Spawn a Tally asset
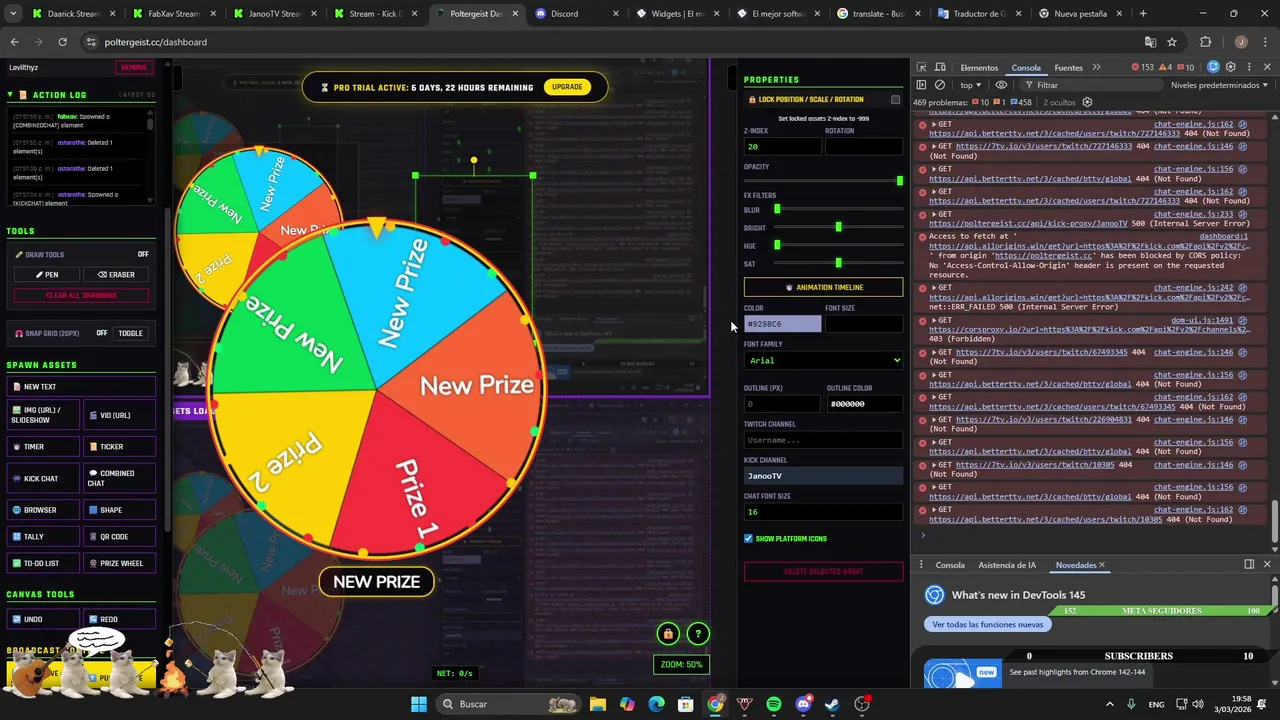Screen dimensions: 1280x720 tap(44, 537)
